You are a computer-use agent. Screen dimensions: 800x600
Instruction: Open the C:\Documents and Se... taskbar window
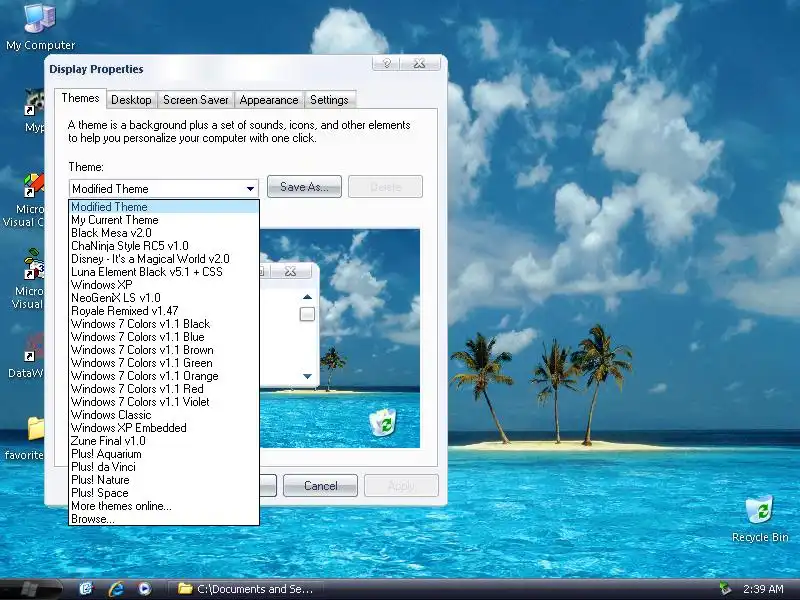[x=247, y=589]
